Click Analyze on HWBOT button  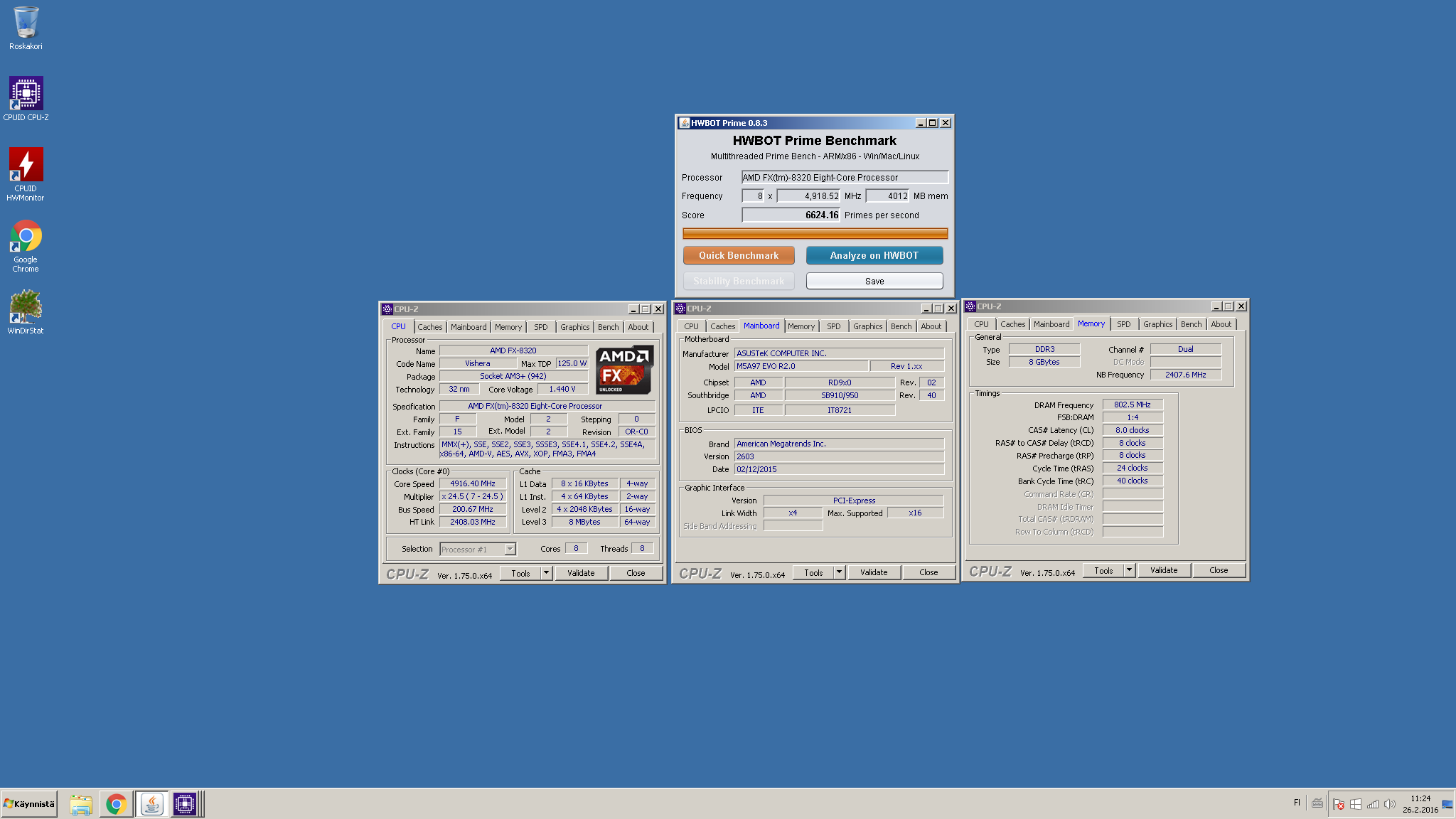[x=874, y=255]
